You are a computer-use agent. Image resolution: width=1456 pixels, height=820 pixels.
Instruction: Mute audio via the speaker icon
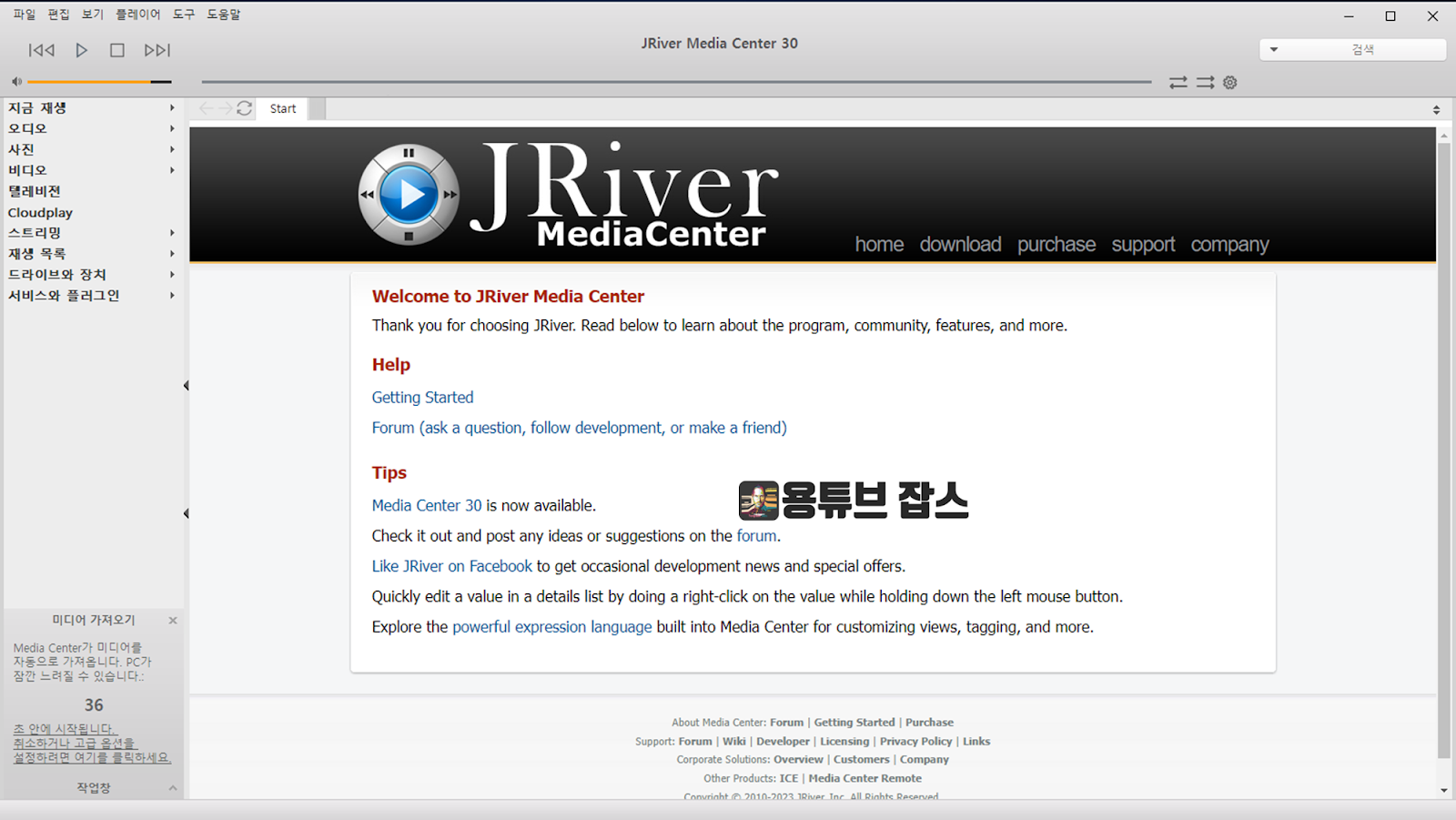[16, 82]
